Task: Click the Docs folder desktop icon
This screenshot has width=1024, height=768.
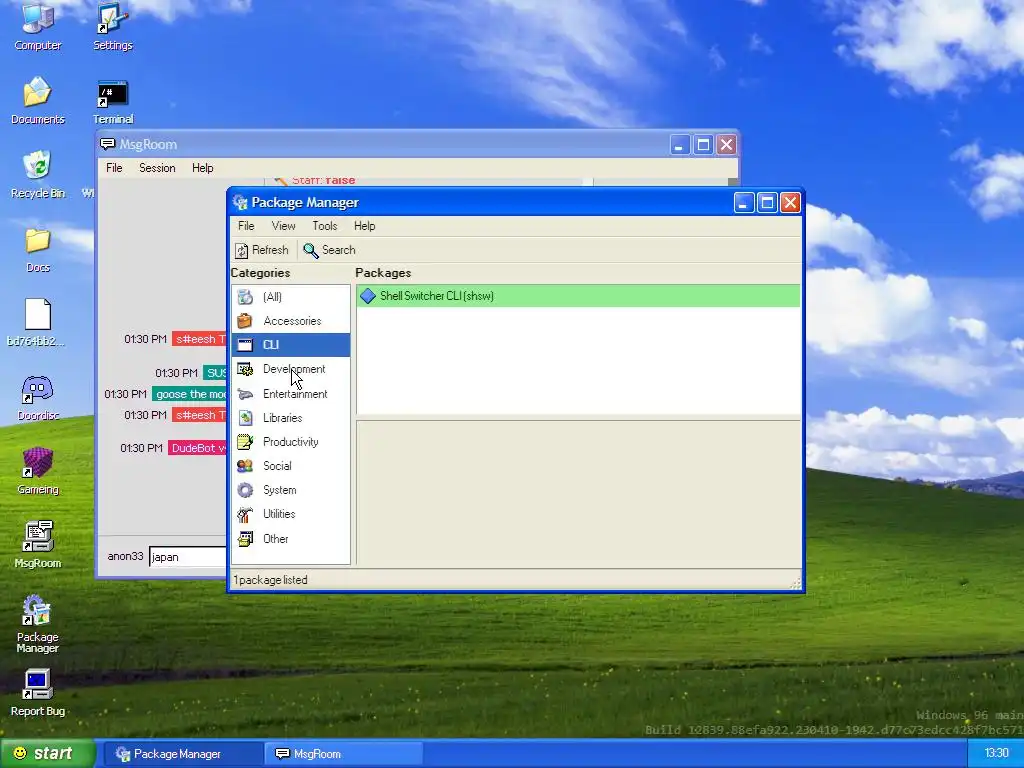Action: (x=38, y=251)
